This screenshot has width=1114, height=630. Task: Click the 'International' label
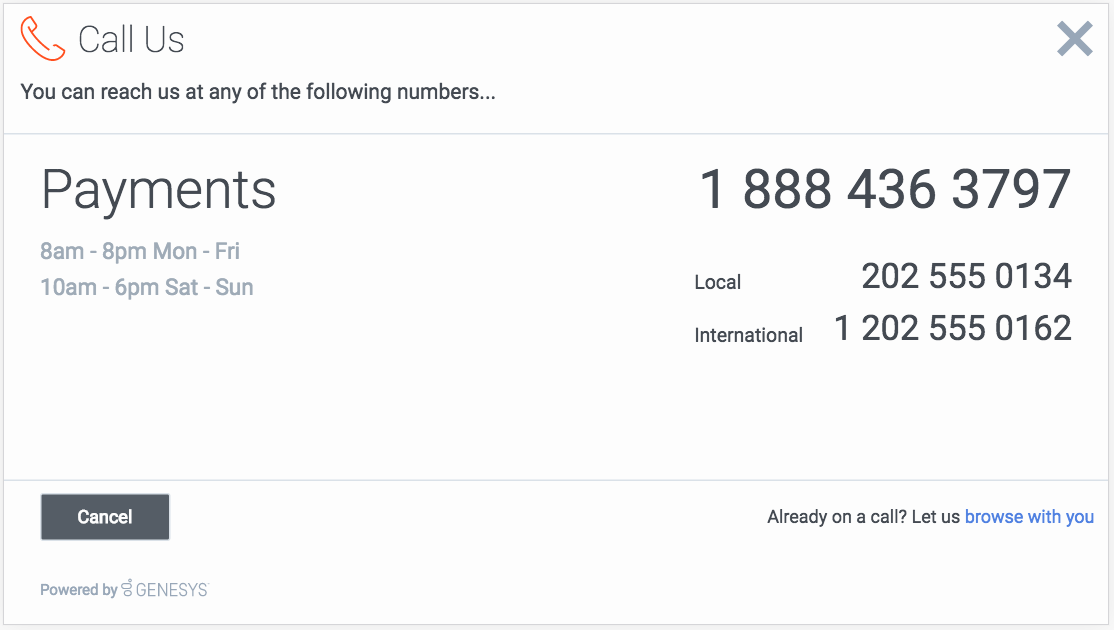click(748, 335)
